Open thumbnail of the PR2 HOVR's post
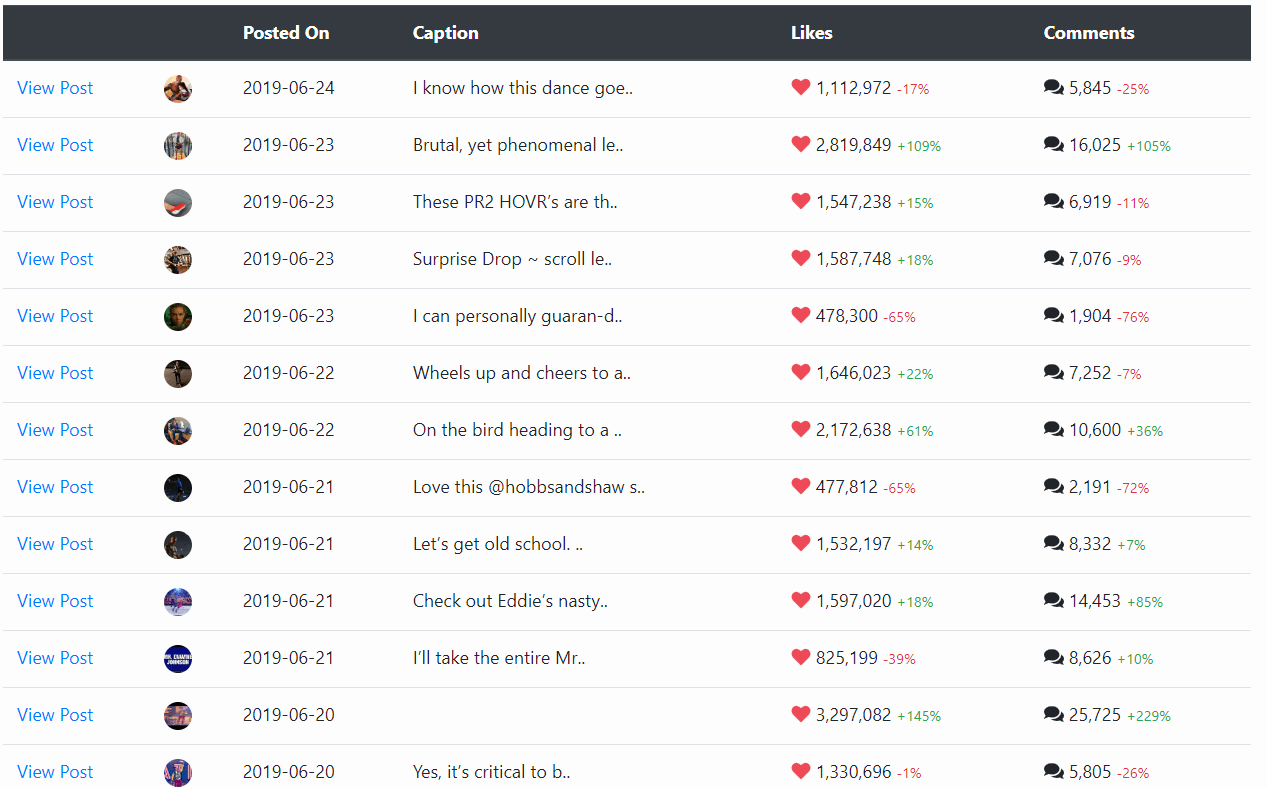This screenshot has width=1267, height=789. click(x=178, y=202)
